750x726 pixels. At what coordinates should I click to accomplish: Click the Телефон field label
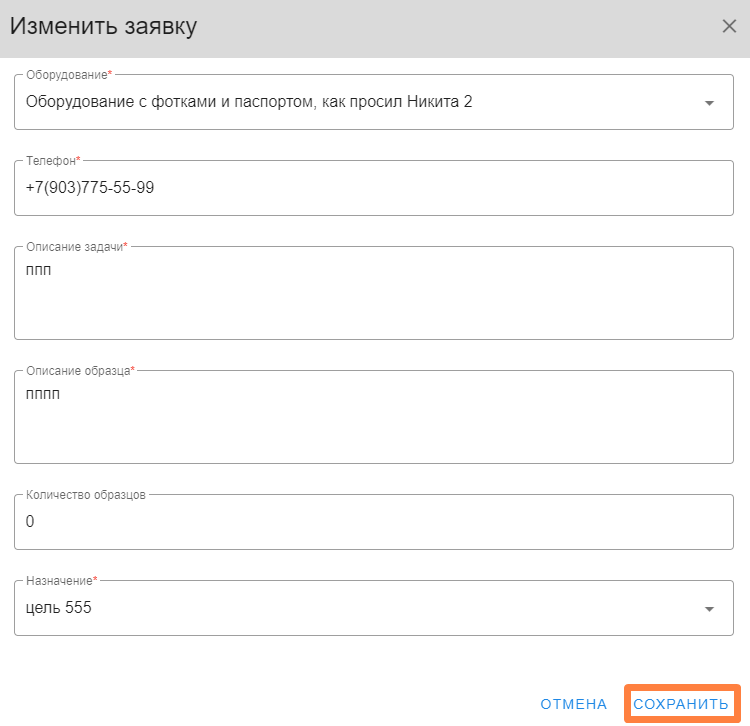[52, 160]
